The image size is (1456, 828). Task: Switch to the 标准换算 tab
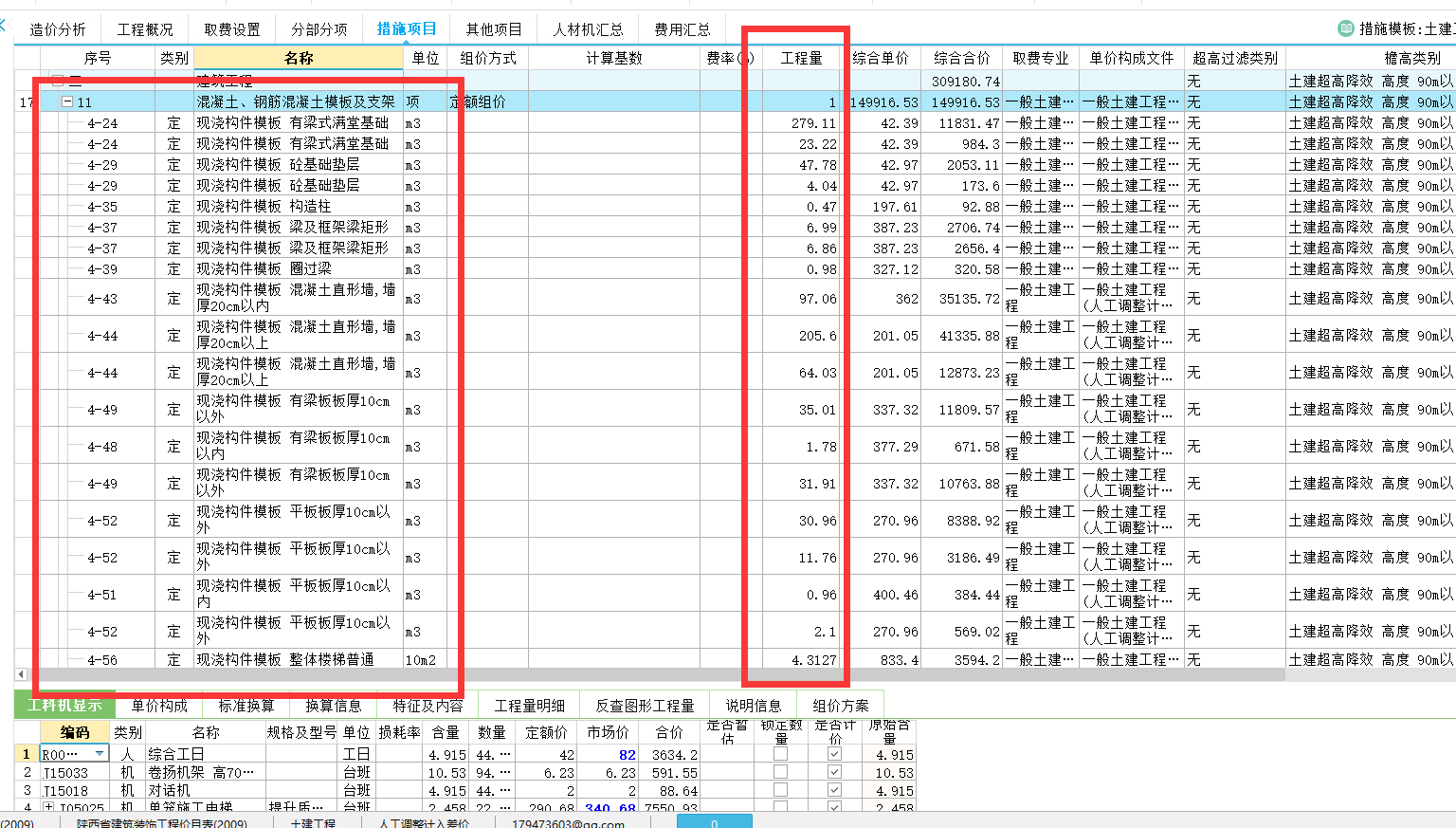[x=246, y=705]
